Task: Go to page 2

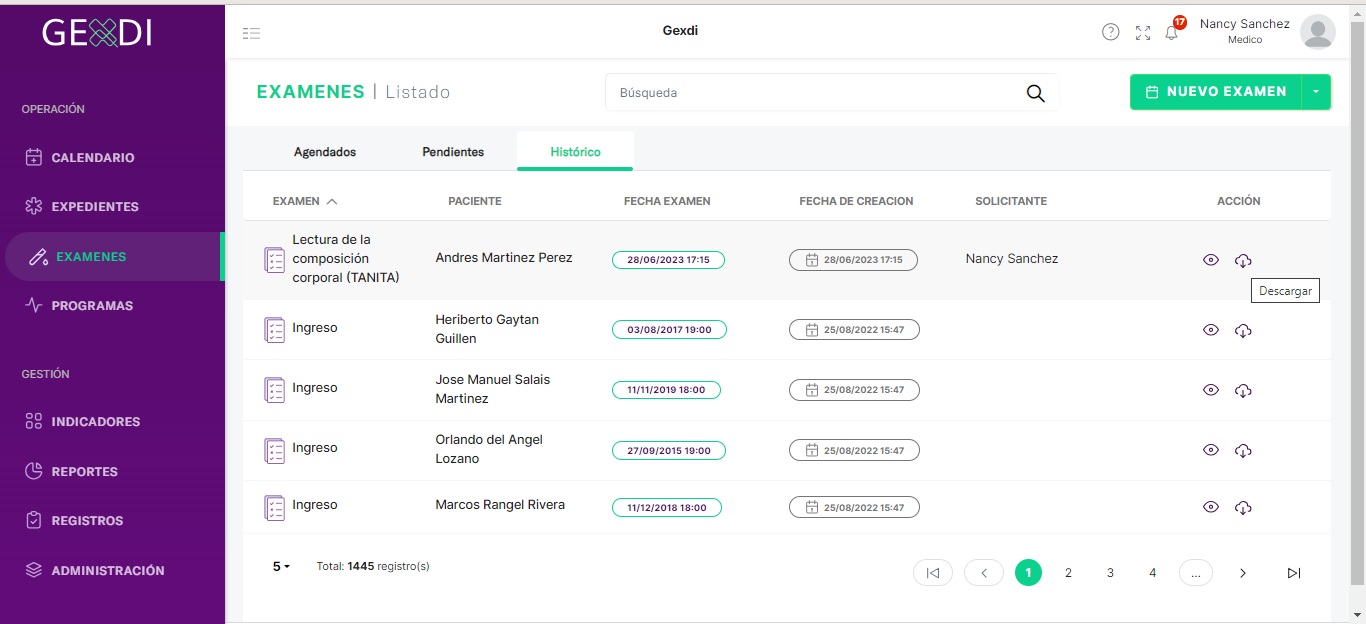Action: (x=1068, y=573)
